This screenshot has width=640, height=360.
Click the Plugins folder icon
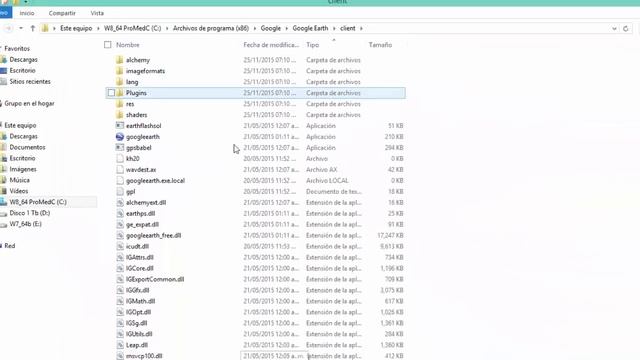tap(120, 93)
